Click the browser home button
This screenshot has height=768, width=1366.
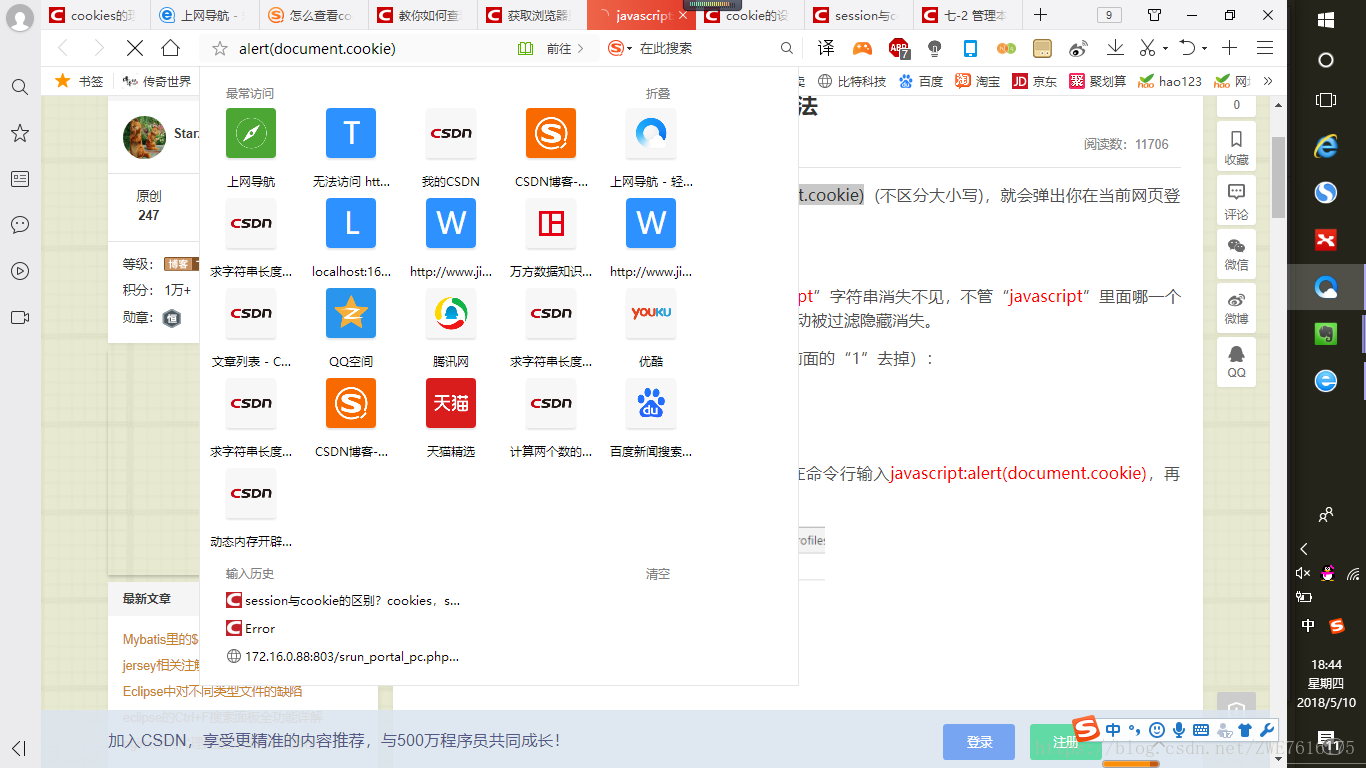coord(171,48)
